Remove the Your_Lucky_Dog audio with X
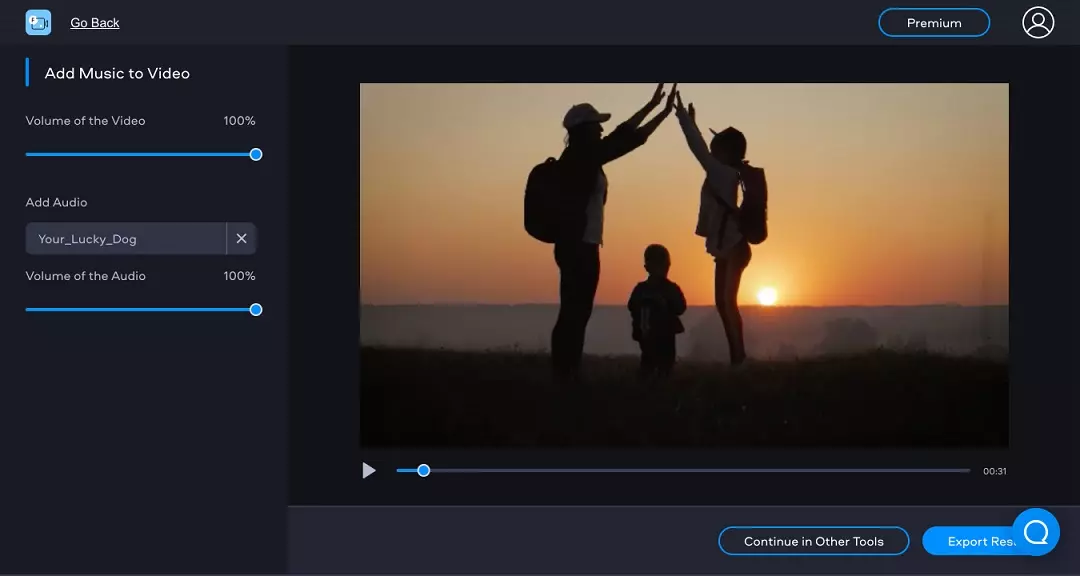Screen dimensions: 1080x576 click(241, 239)
